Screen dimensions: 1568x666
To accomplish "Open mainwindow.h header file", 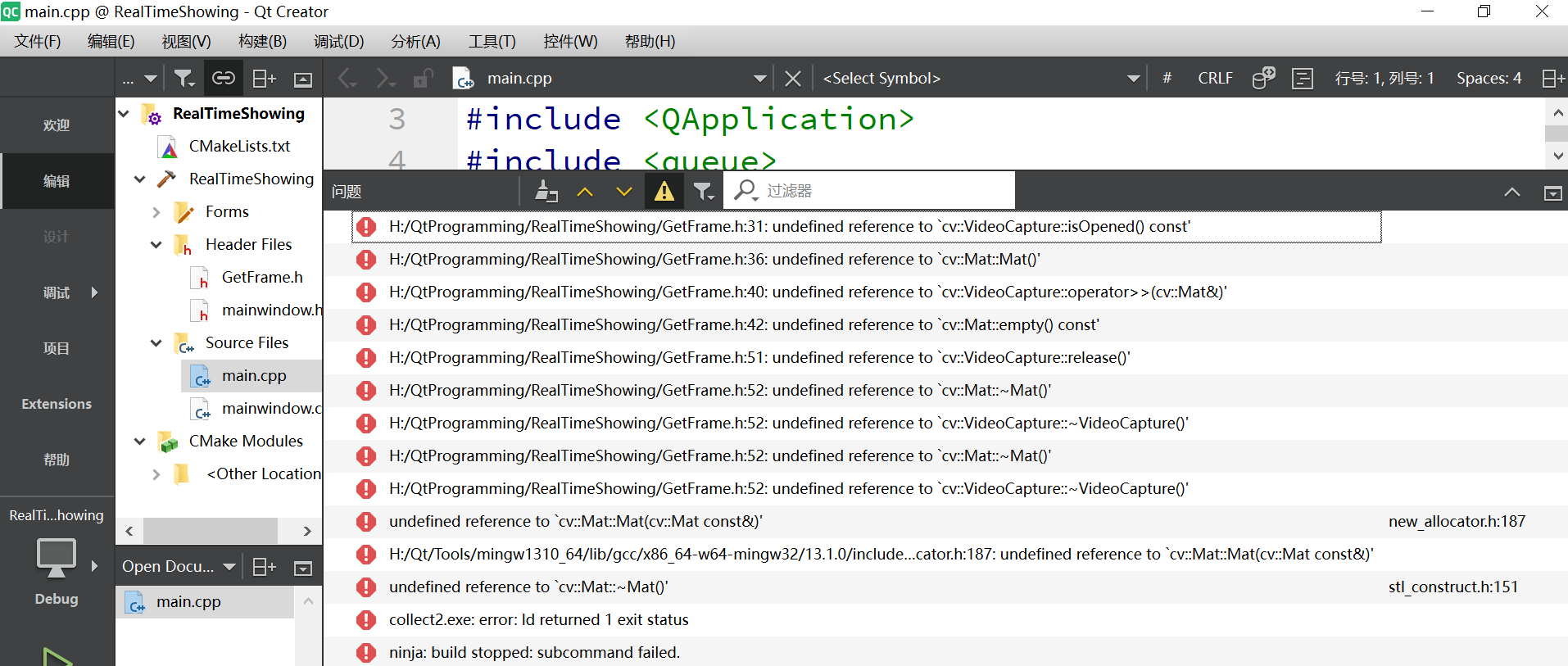I will click(271, 310).
